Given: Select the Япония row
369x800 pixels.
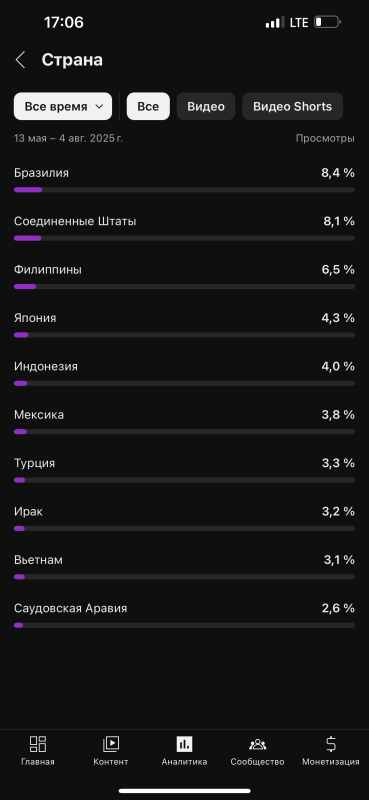Looking at the screenshot, I should point(184,325).
